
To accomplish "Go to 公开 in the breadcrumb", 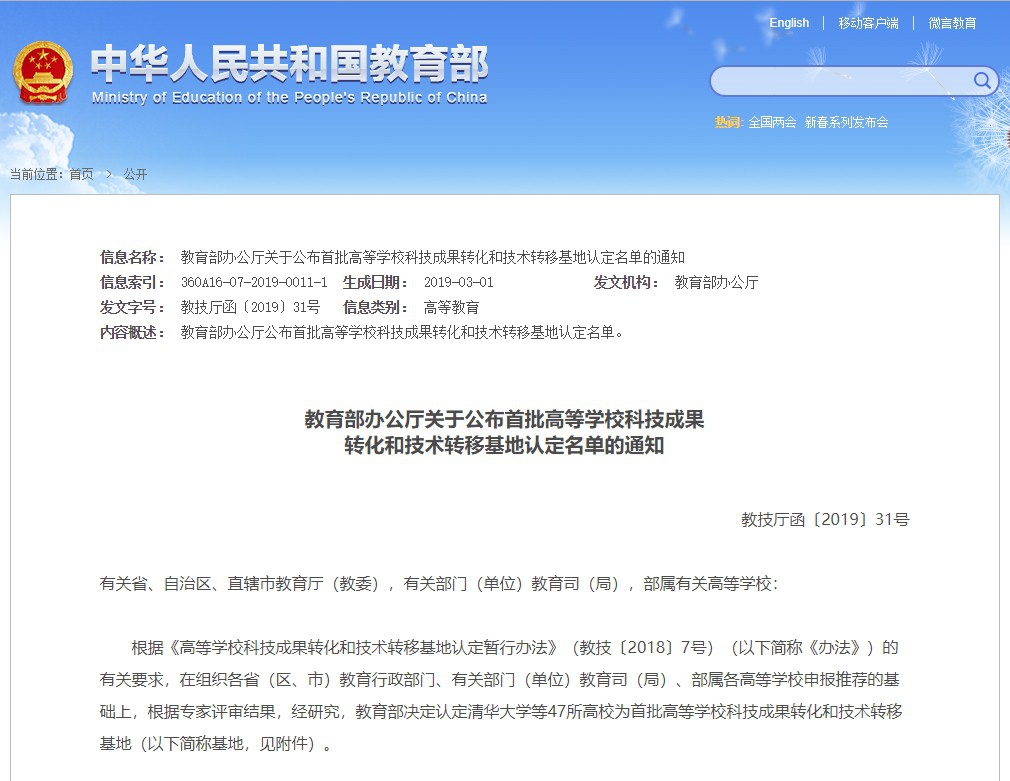I will tap(135, 174).
